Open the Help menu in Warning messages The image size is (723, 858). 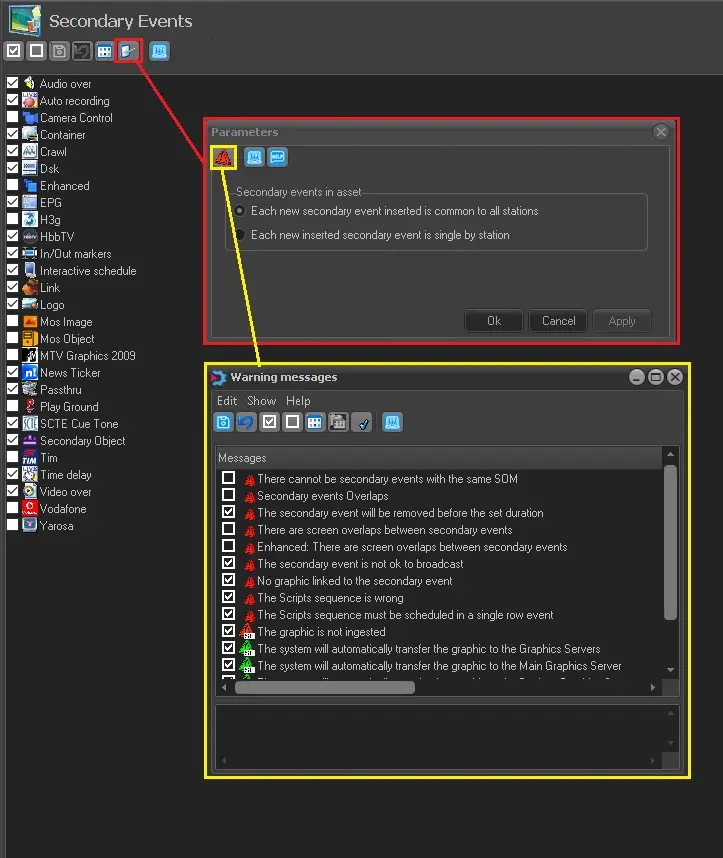click(298, 401)
